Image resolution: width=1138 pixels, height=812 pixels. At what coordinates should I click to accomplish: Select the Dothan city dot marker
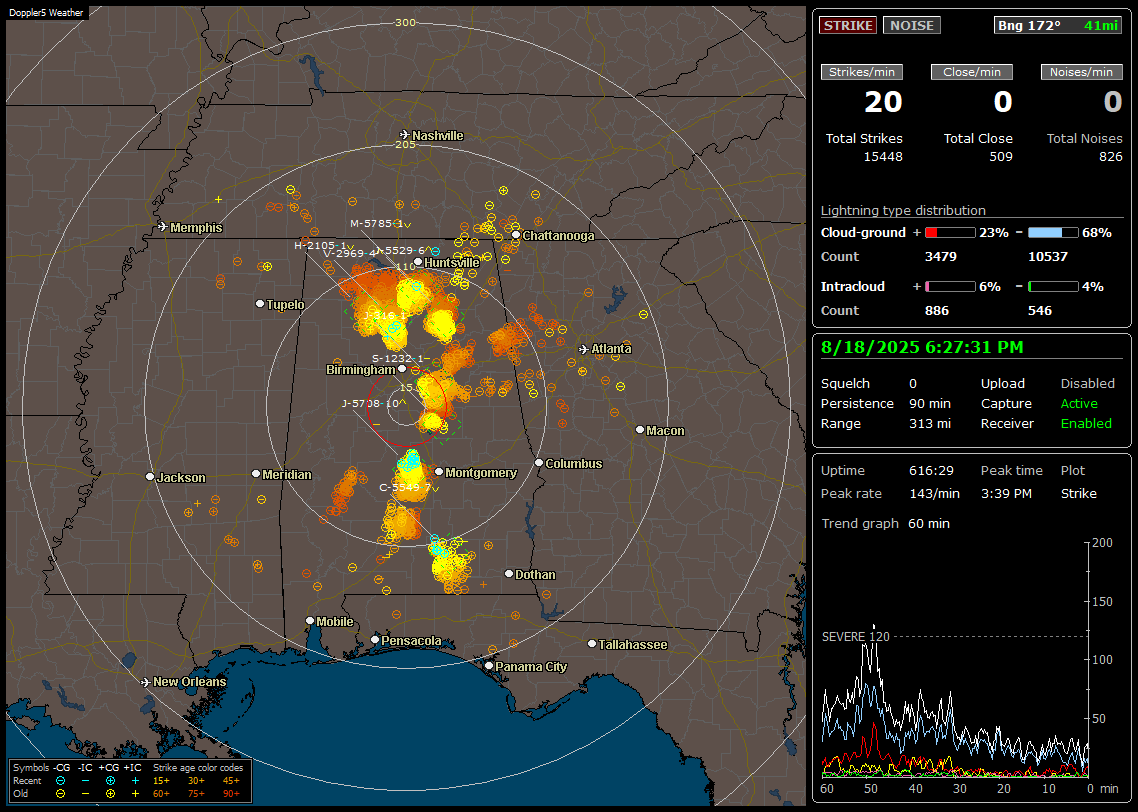[x=509, y=573]
